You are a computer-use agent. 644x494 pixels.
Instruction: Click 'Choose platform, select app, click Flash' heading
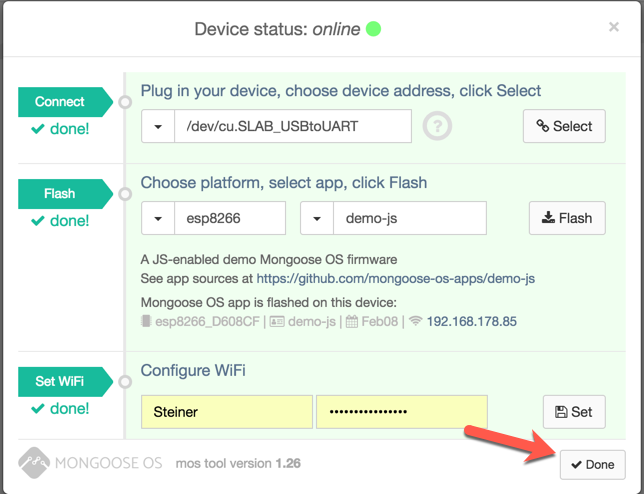(284, 183)
